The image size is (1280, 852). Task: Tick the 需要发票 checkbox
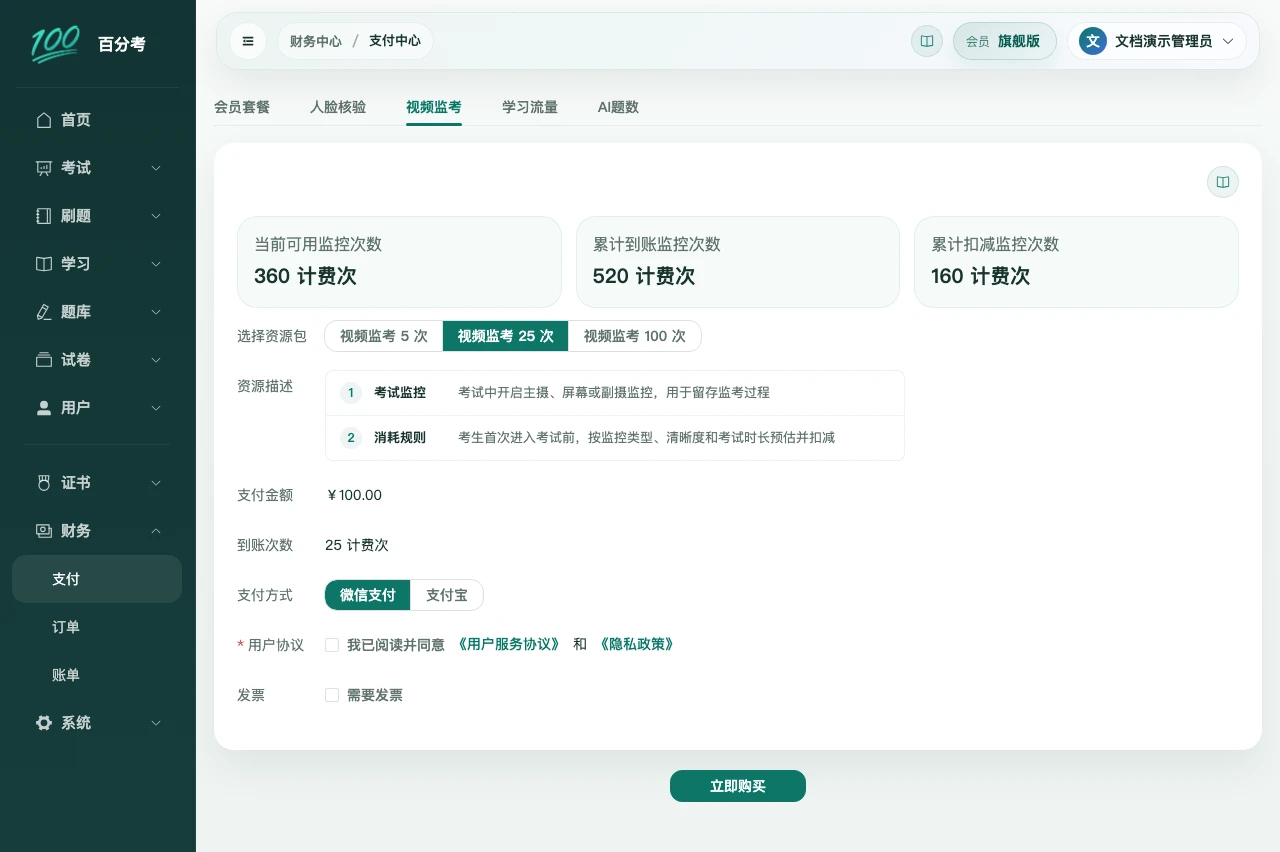332,695
